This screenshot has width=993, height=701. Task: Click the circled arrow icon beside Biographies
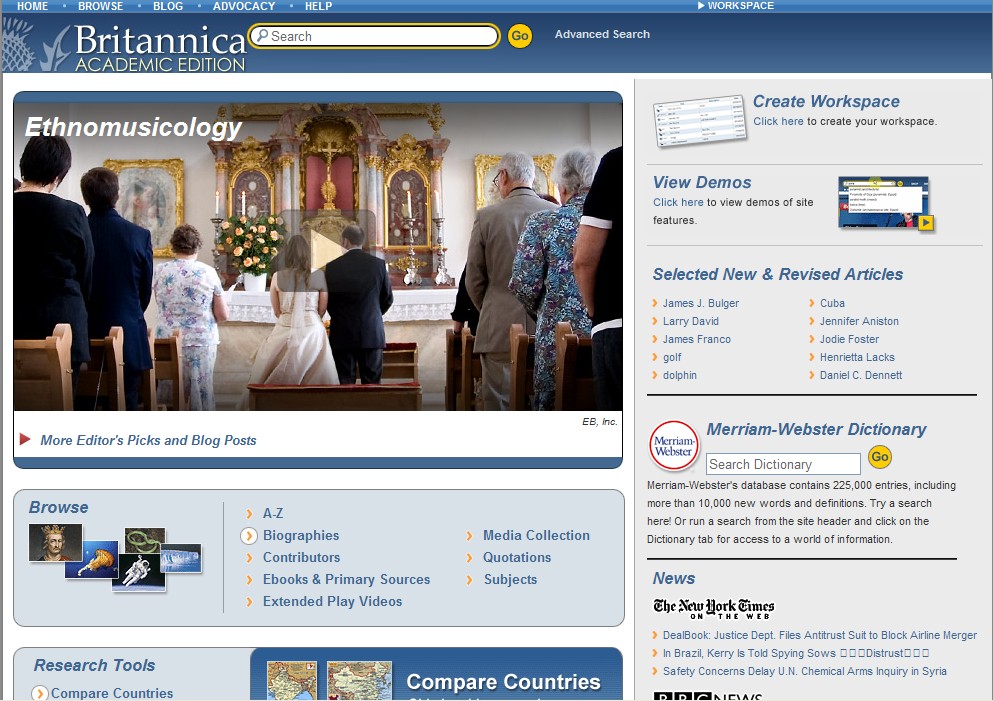coord(249,536)
